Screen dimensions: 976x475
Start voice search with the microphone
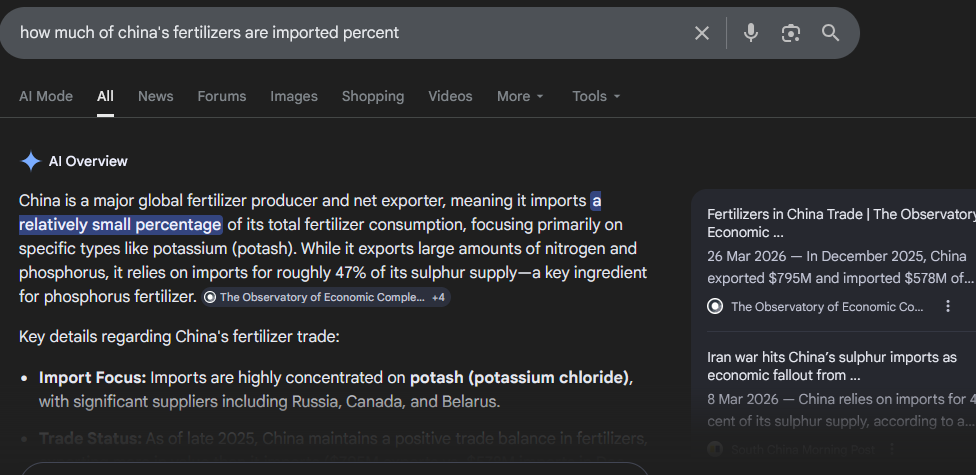(x=751, y=33)
